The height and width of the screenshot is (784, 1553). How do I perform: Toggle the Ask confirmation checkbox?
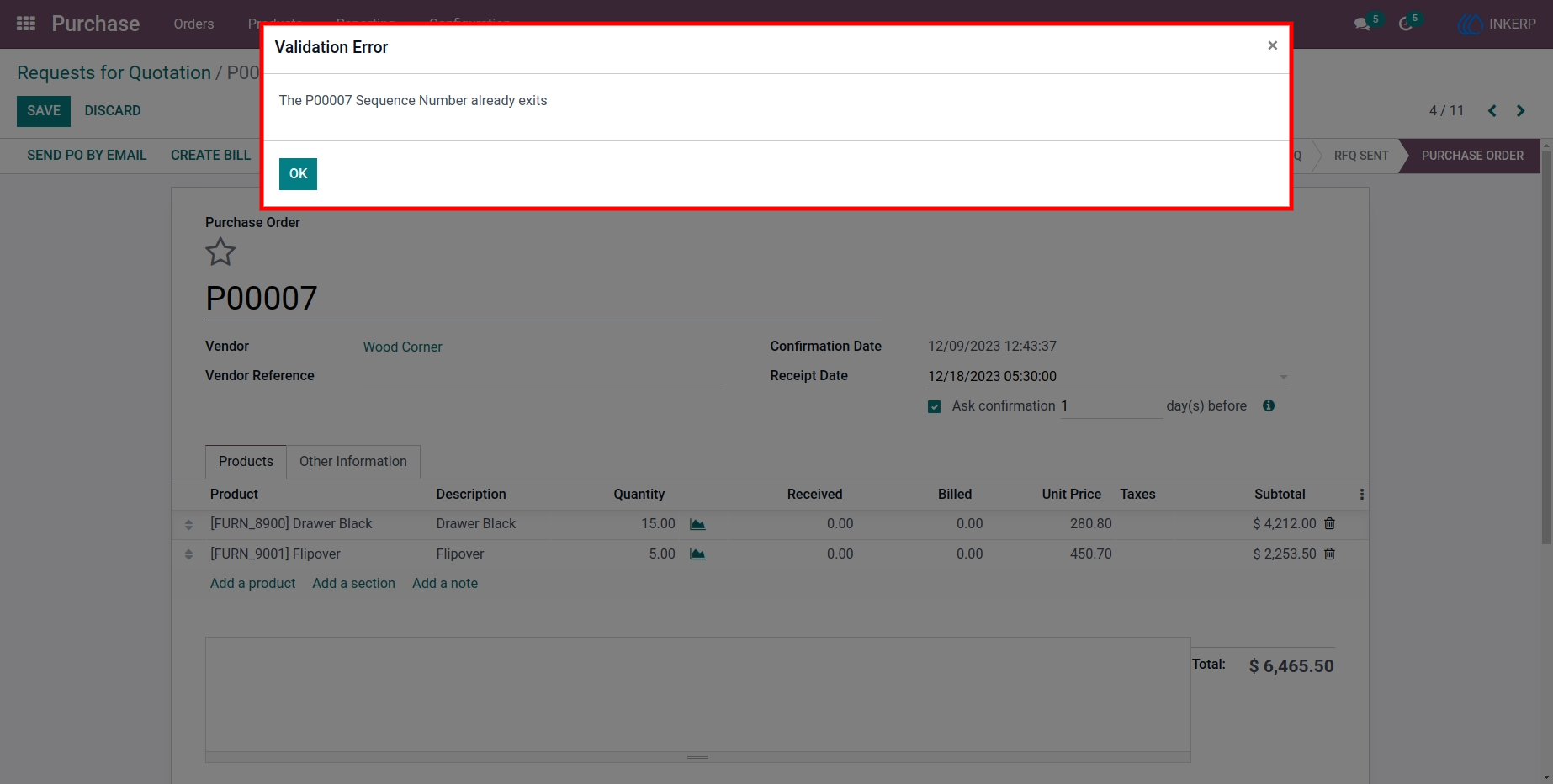934,406
